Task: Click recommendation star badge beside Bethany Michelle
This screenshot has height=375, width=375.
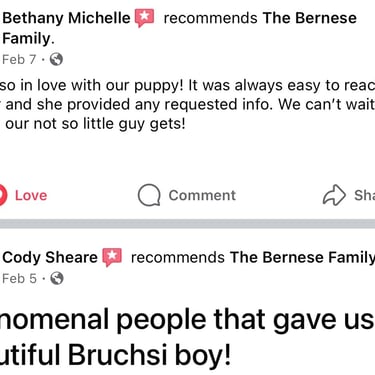Action: pyautogui.click(x=144, y=18)
